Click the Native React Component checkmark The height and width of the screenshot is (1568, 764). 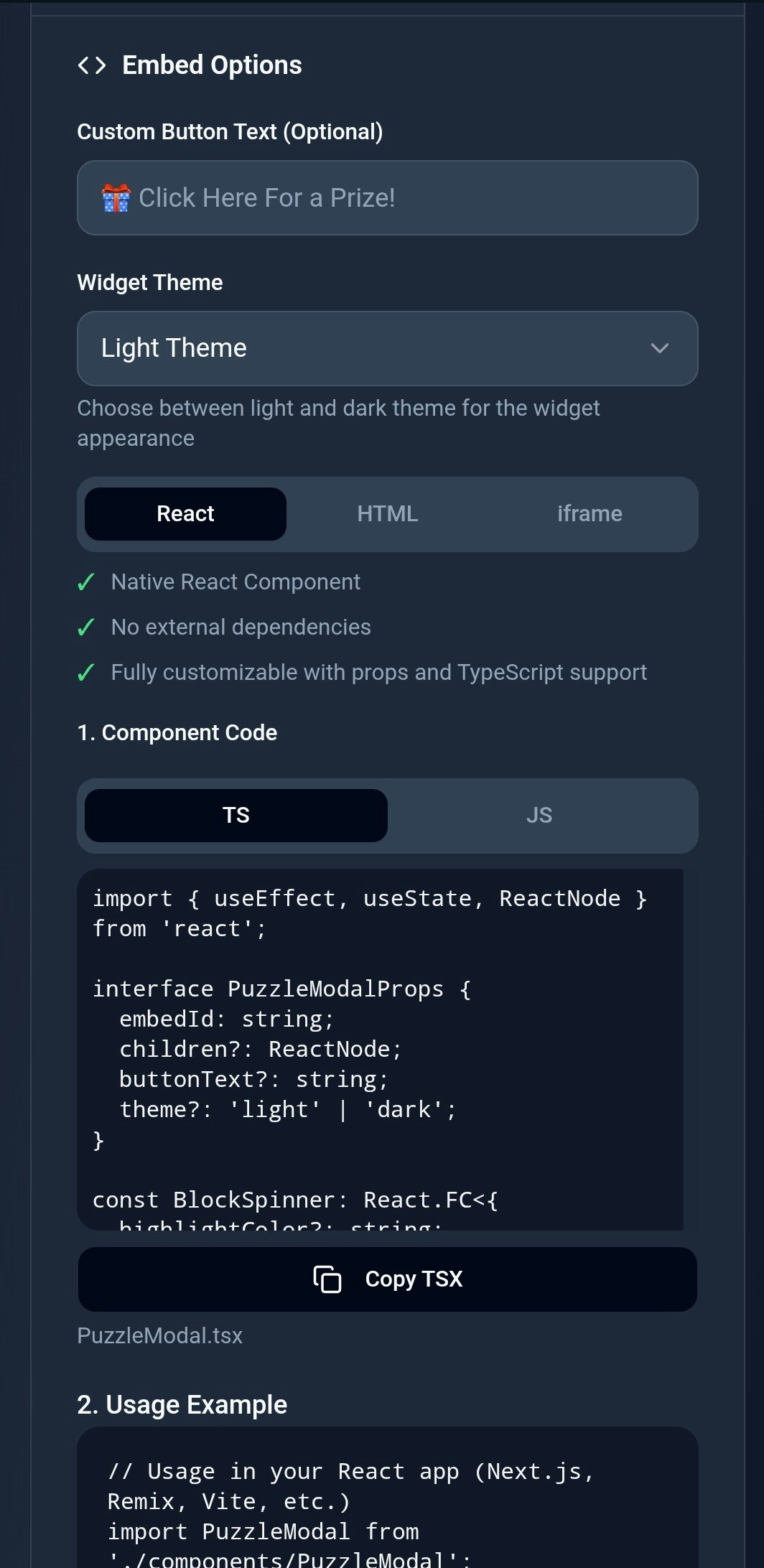pos(86,582)
